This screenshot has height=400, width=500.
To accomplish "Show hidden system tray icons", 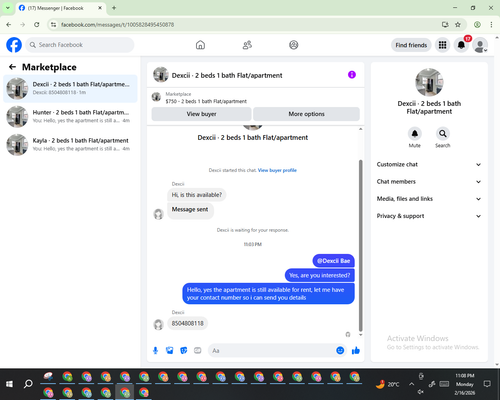I will (x=411, y=384).
